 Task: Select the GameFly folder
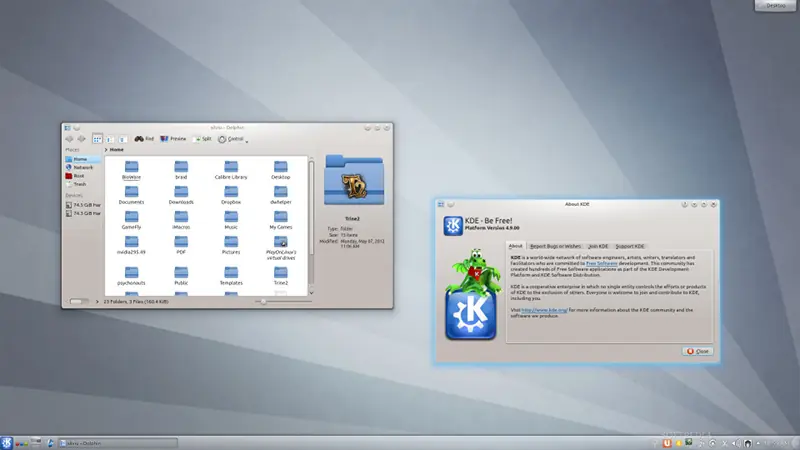coord(131,220)
